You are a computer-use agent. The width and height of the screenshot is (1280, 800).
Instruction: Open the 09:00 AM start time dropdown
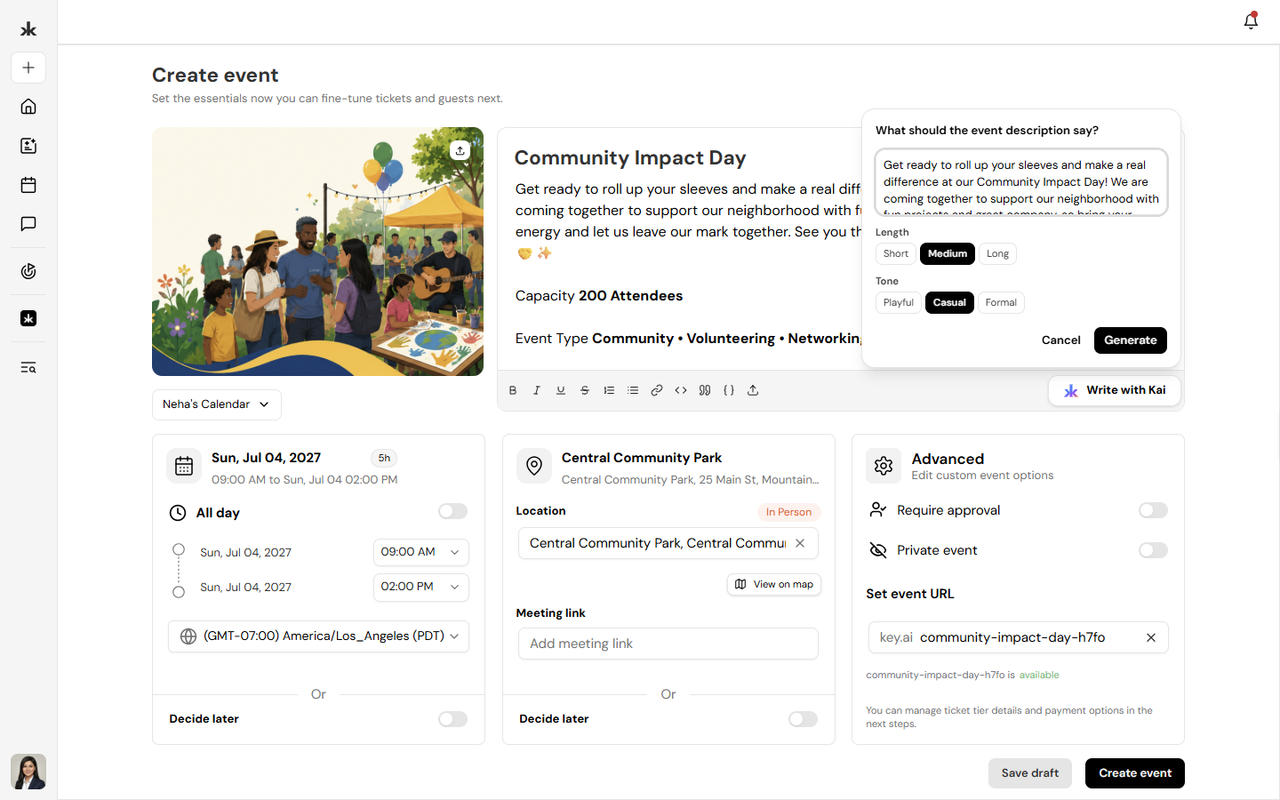[x=421, y=552]
